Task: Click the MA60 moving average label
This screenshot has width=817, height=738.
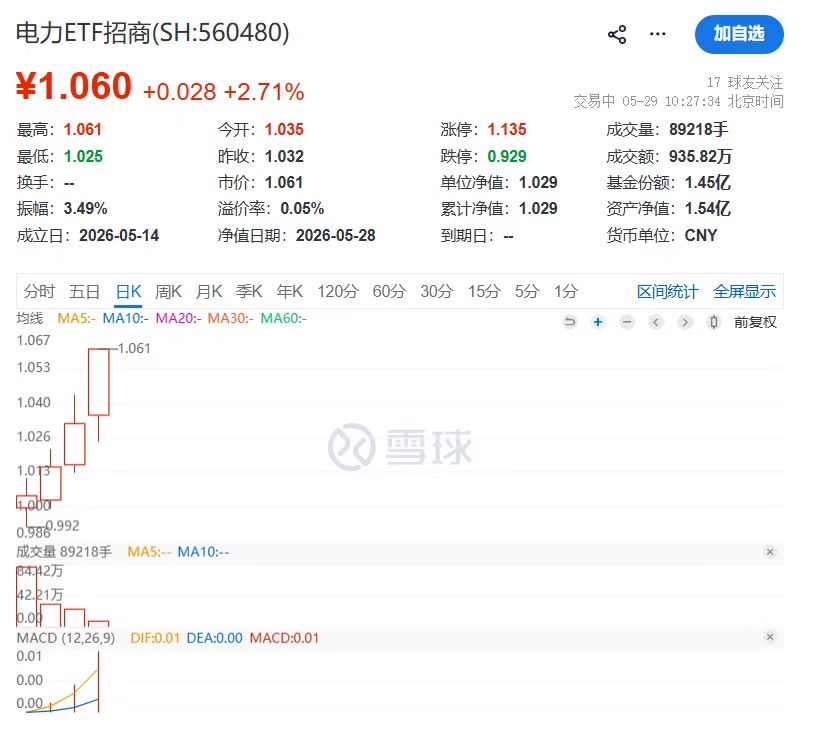Action: pyautogui.click(x=283, y=318)
